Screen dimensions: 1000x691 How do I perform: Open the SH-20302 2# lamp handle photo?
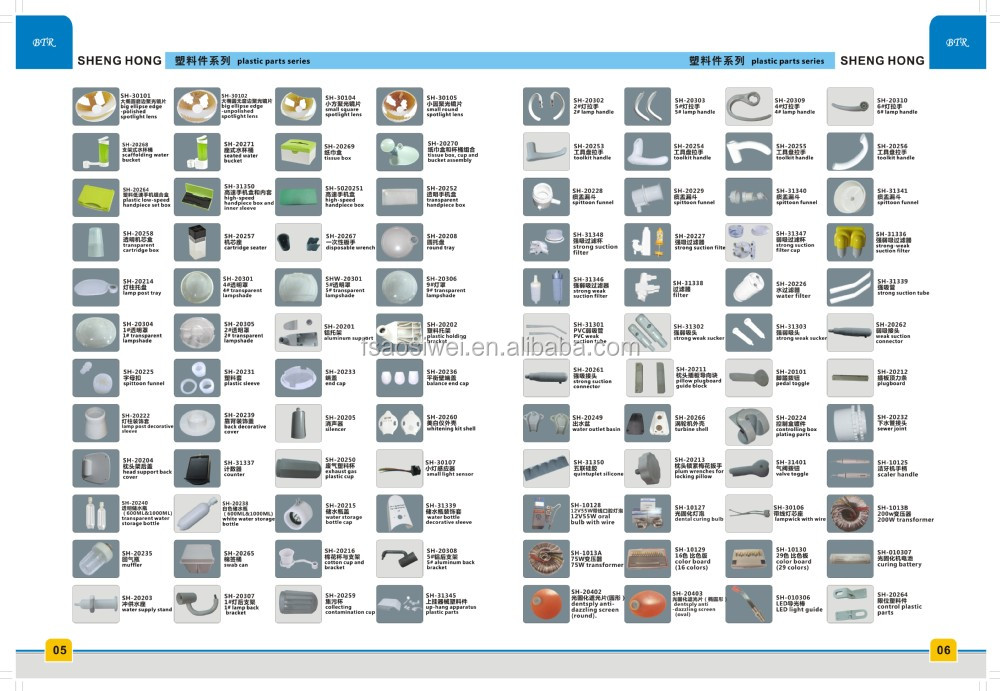(x=546, y=106)
